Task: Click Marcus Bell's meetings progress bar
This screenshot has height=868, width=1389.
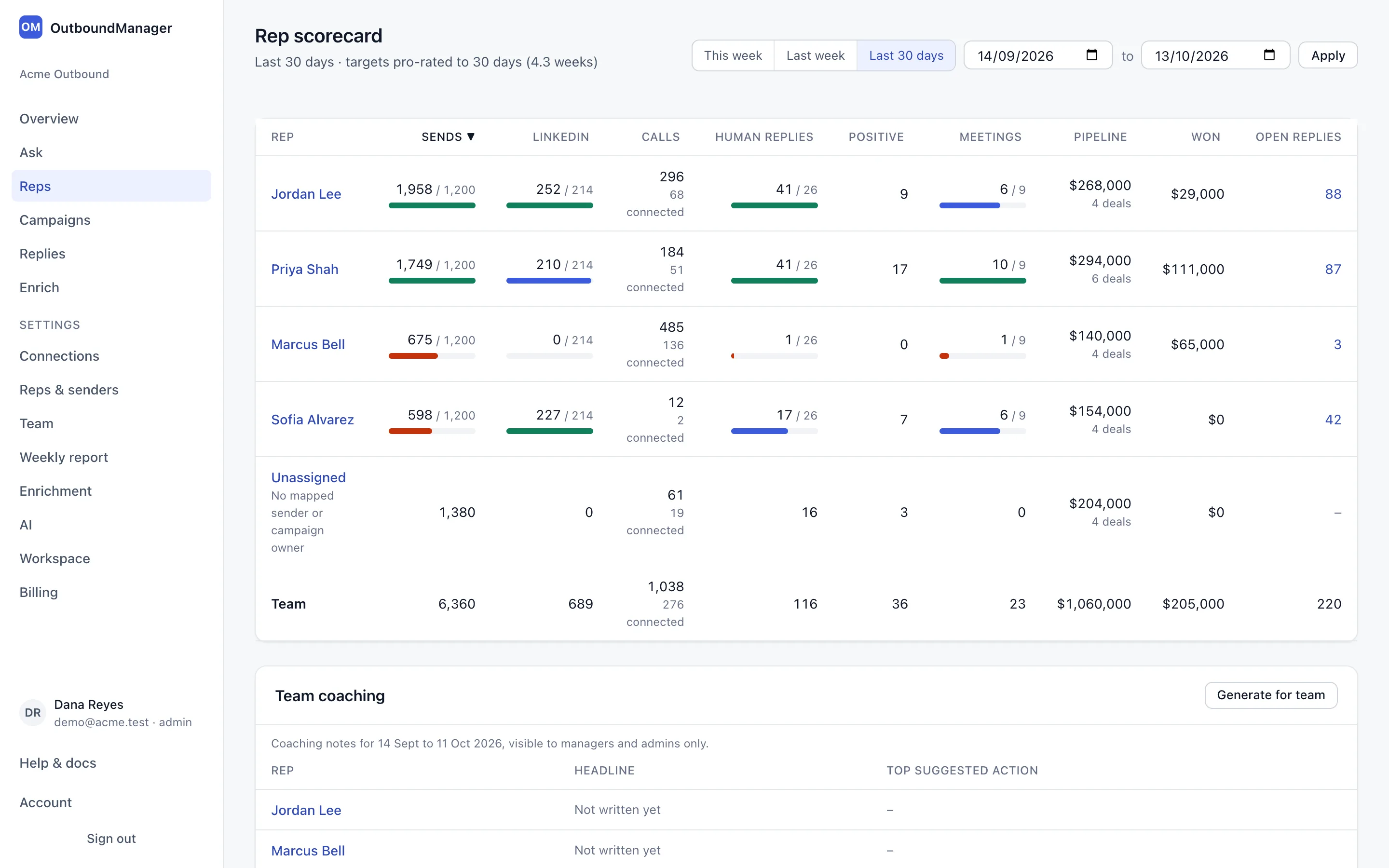Action: click(982, 356)
